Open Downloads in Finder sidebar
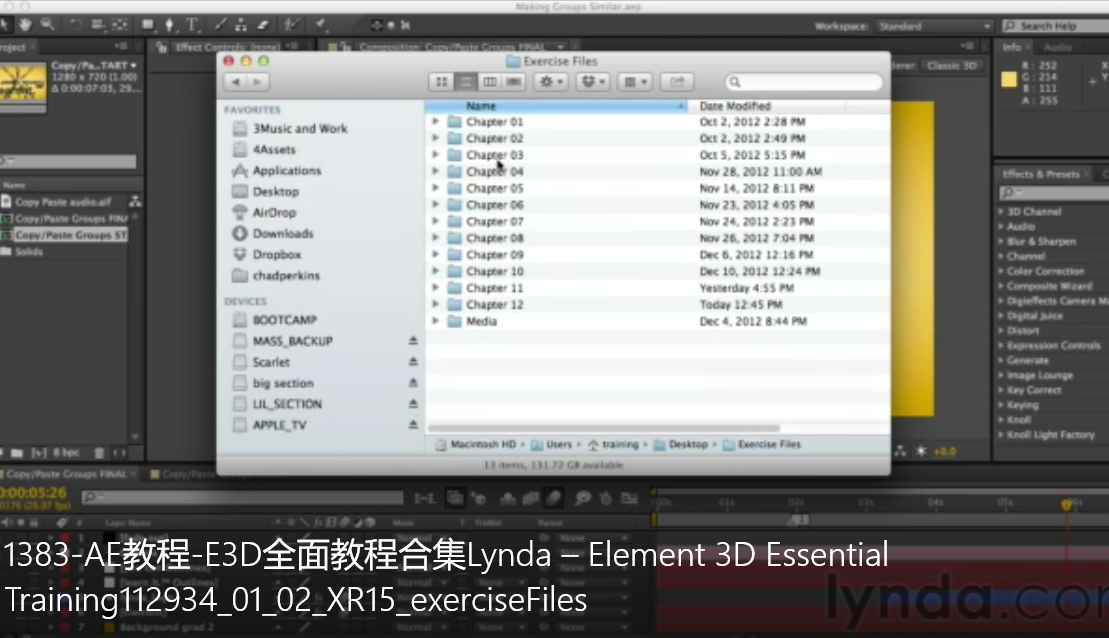 [x=283, y=233]
